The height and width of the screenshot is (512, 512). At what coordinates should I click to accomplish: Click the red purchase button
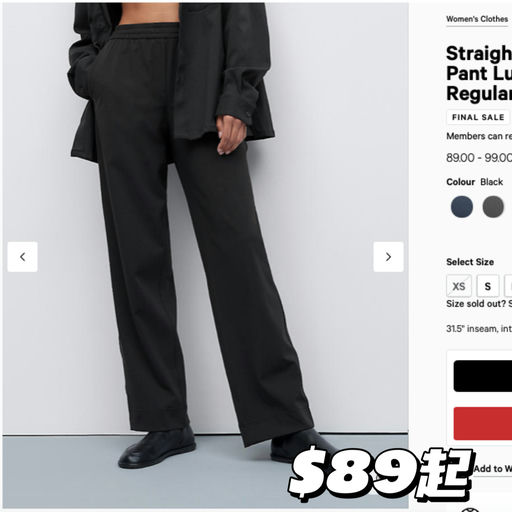[483, 423]
